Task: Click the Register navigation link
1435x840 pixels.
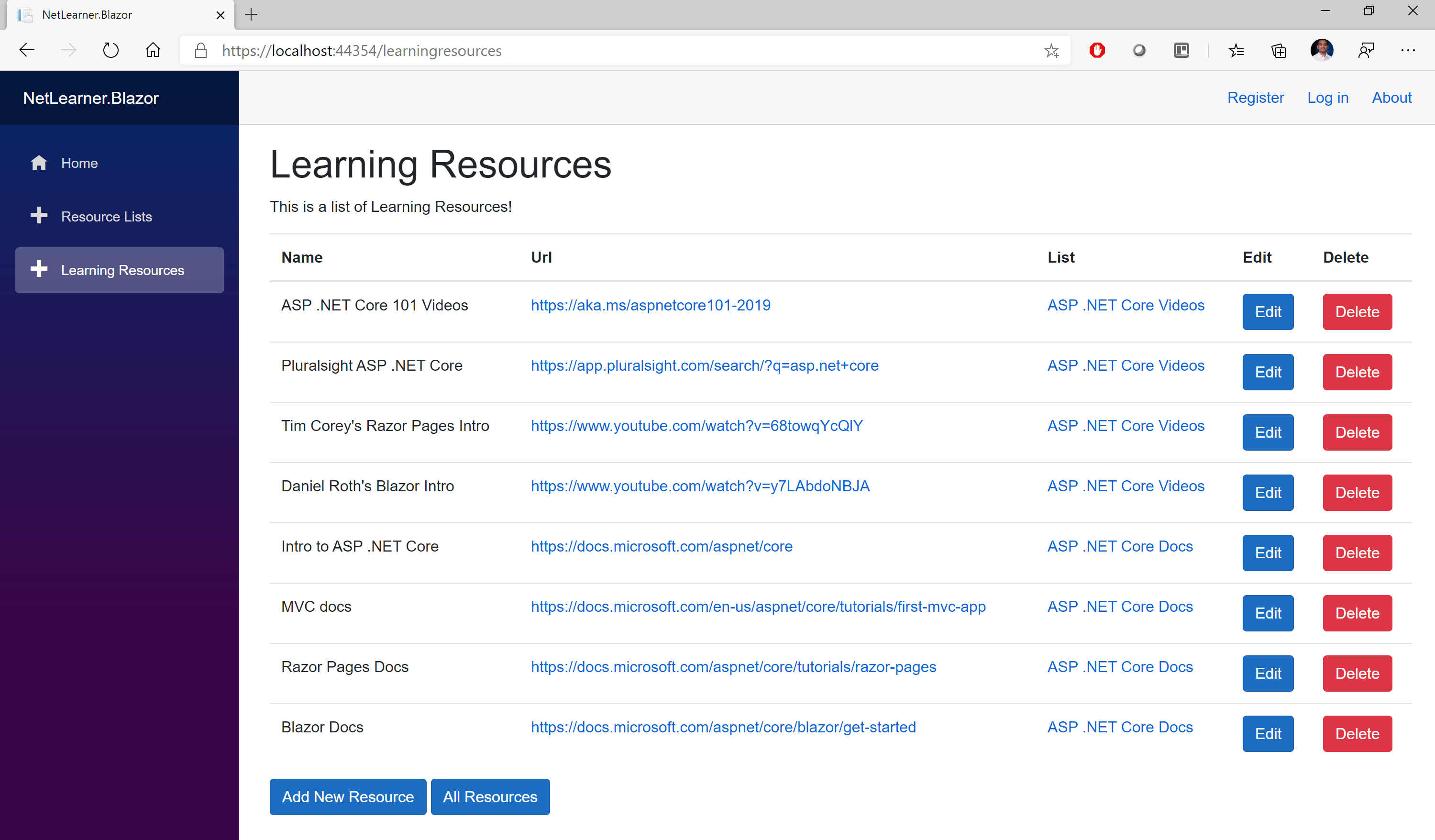Action: [x=1256, y=97]
